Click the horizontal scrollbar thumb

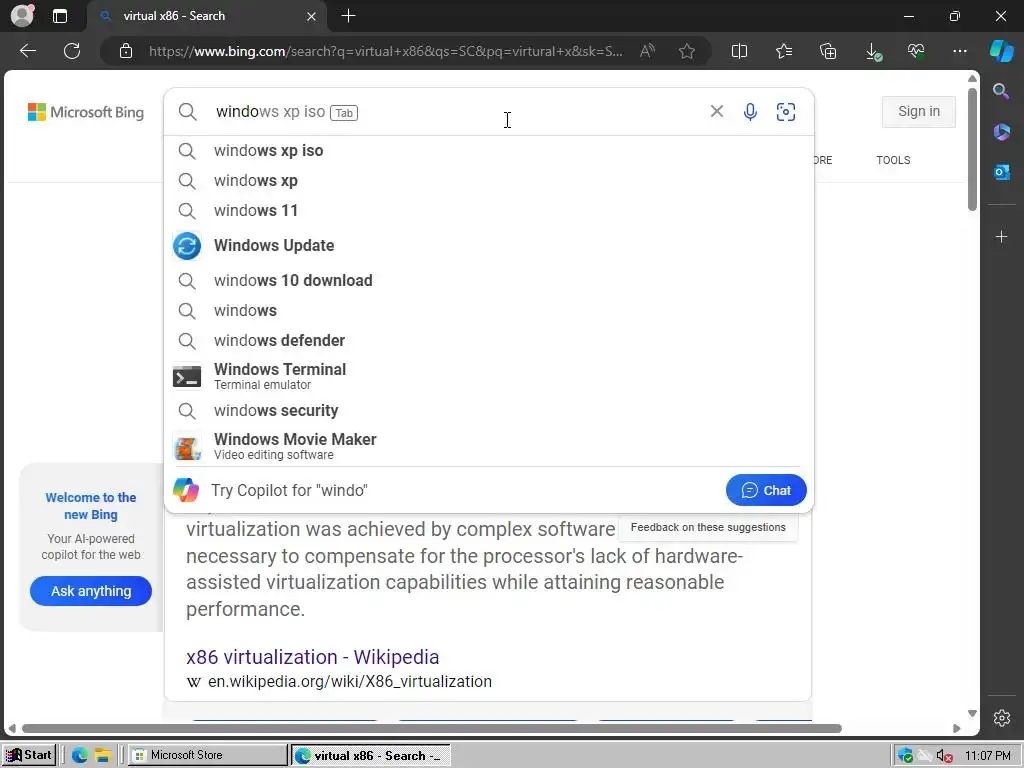point(432,728)
